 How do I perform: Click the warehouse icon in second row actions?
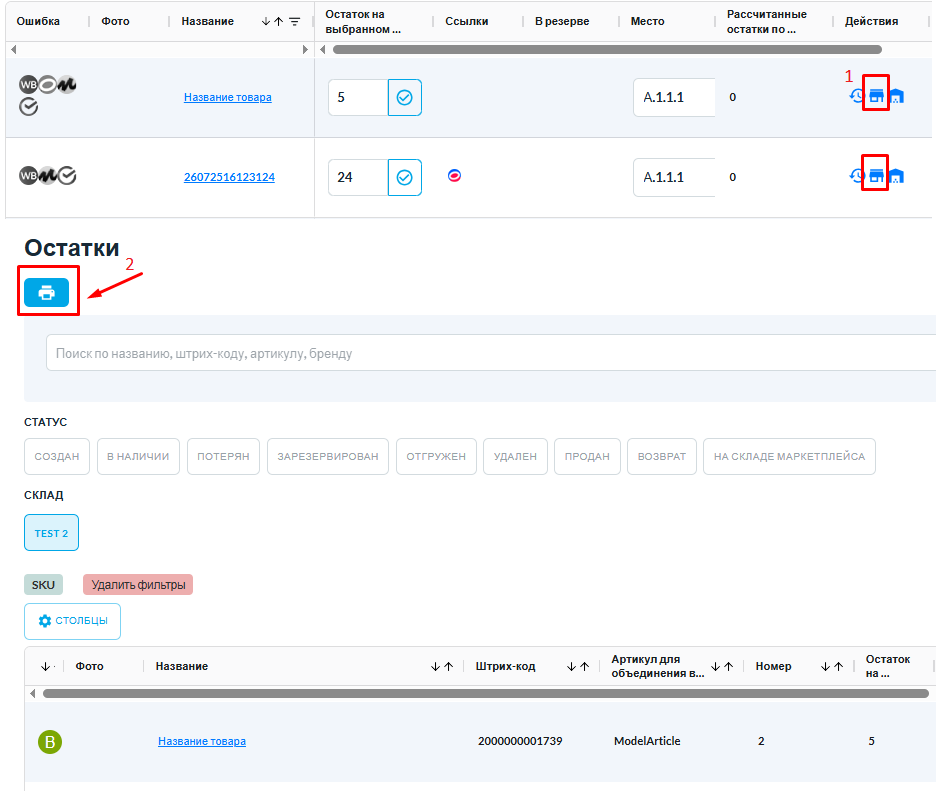pos(896,176)
